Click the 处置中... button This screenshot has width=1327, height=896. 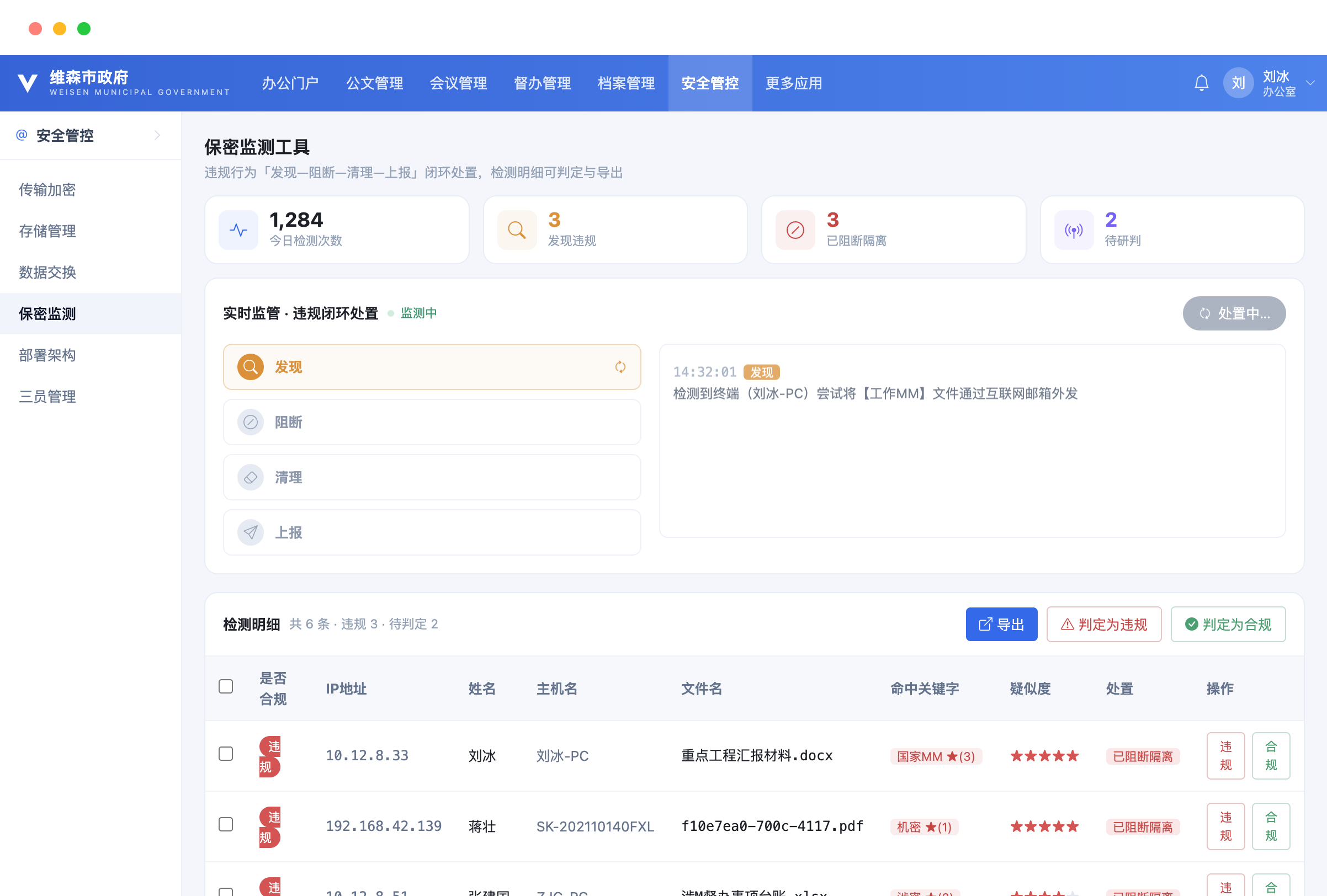(x=1234, y=313)
